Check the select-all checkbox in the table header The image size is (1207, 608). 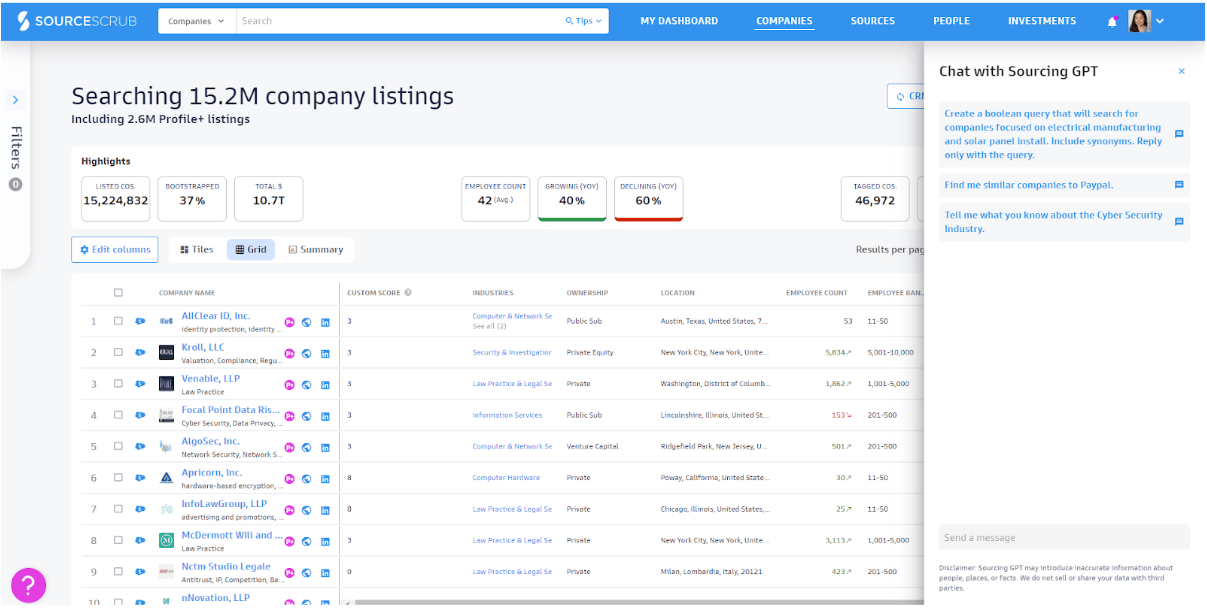(118, 293)
